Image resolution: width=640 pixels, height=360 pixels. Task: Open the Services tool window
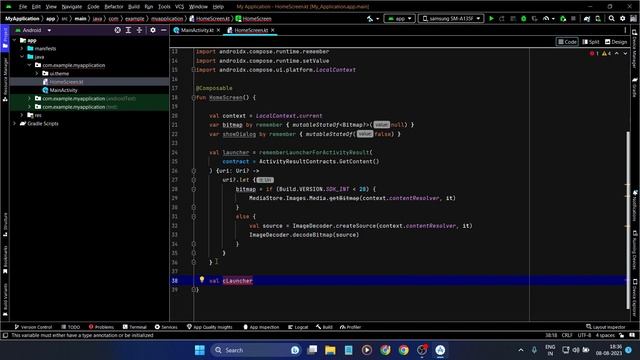(166, 327)
